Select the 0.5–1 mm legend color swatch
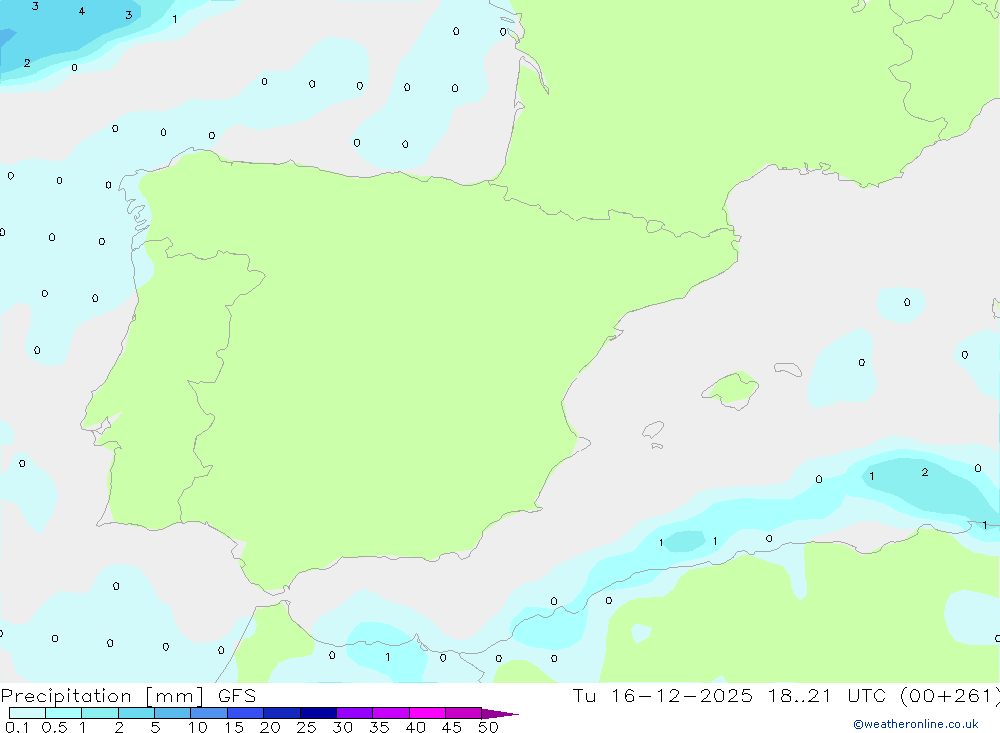This screenshot has width=1000, height=733. 63,713
